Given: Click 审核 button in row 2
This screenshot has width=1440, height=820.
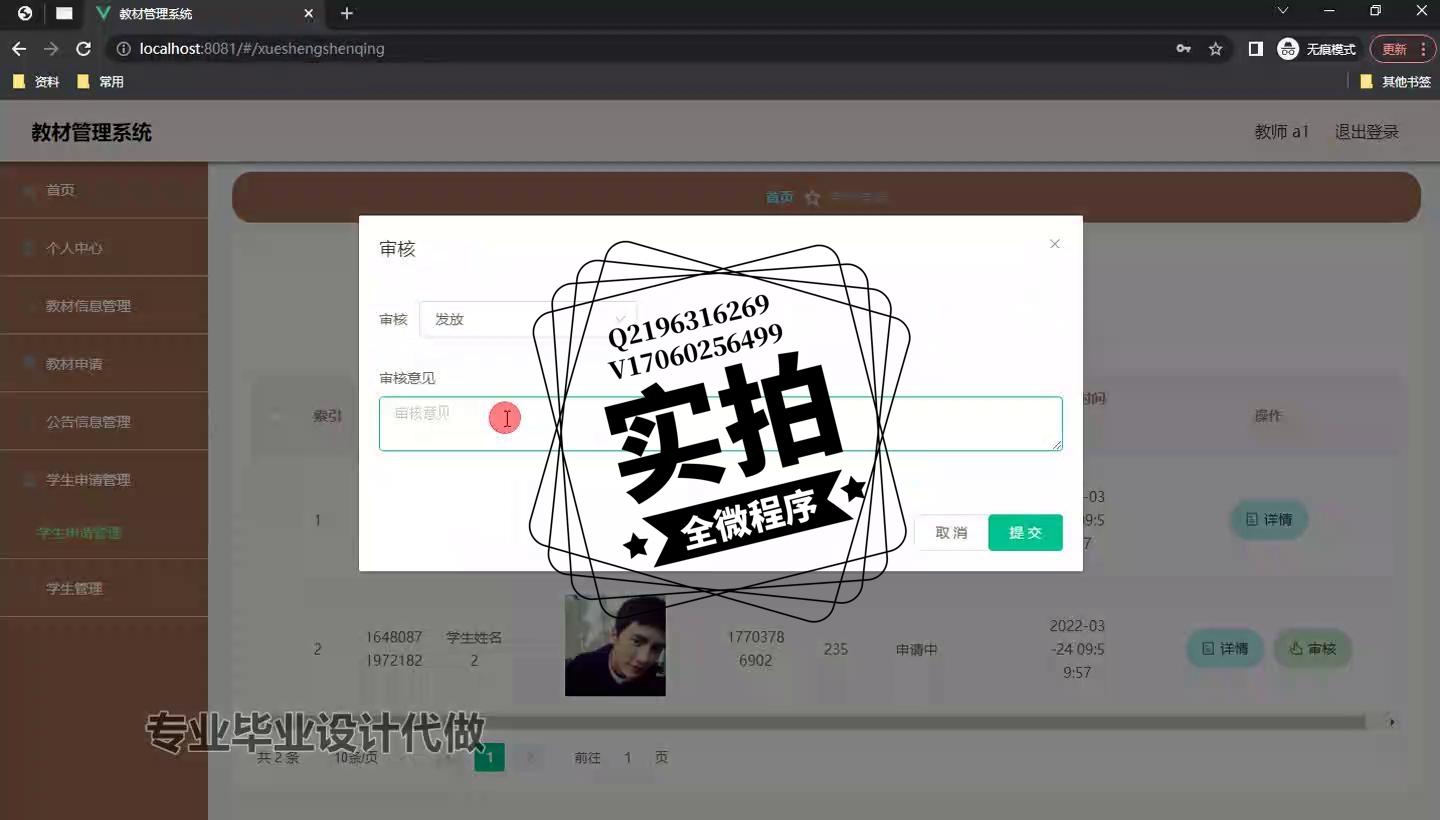Looking at the screenshot, I should (1312, 649).
